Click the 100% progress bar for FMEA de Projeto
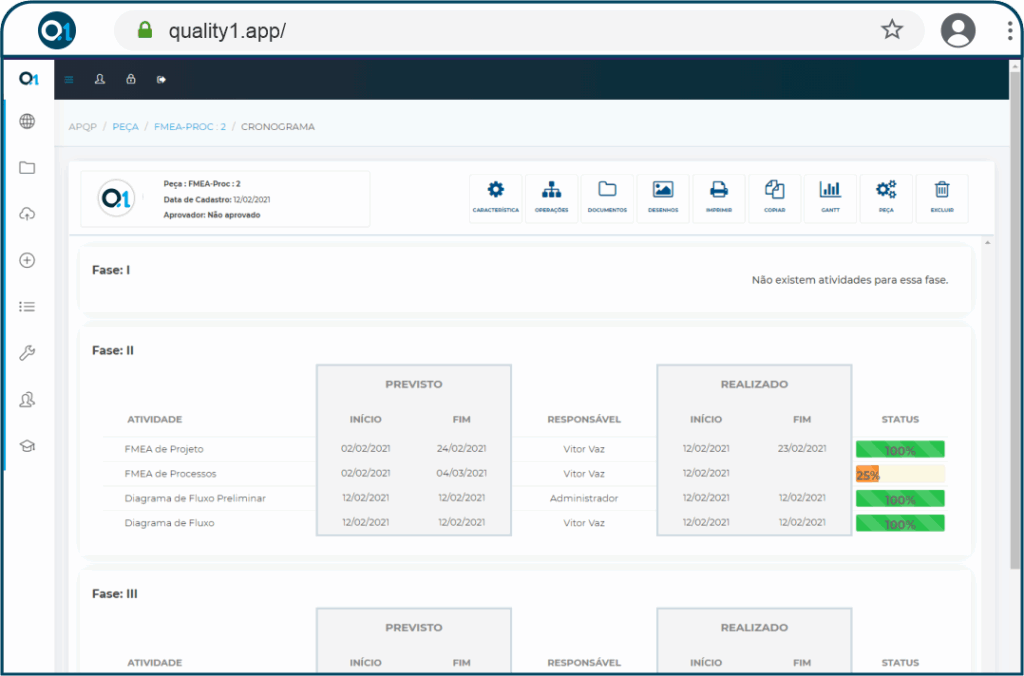This screenshot has width=1024, height=676. pyautogui.click(x=900, y=449)
